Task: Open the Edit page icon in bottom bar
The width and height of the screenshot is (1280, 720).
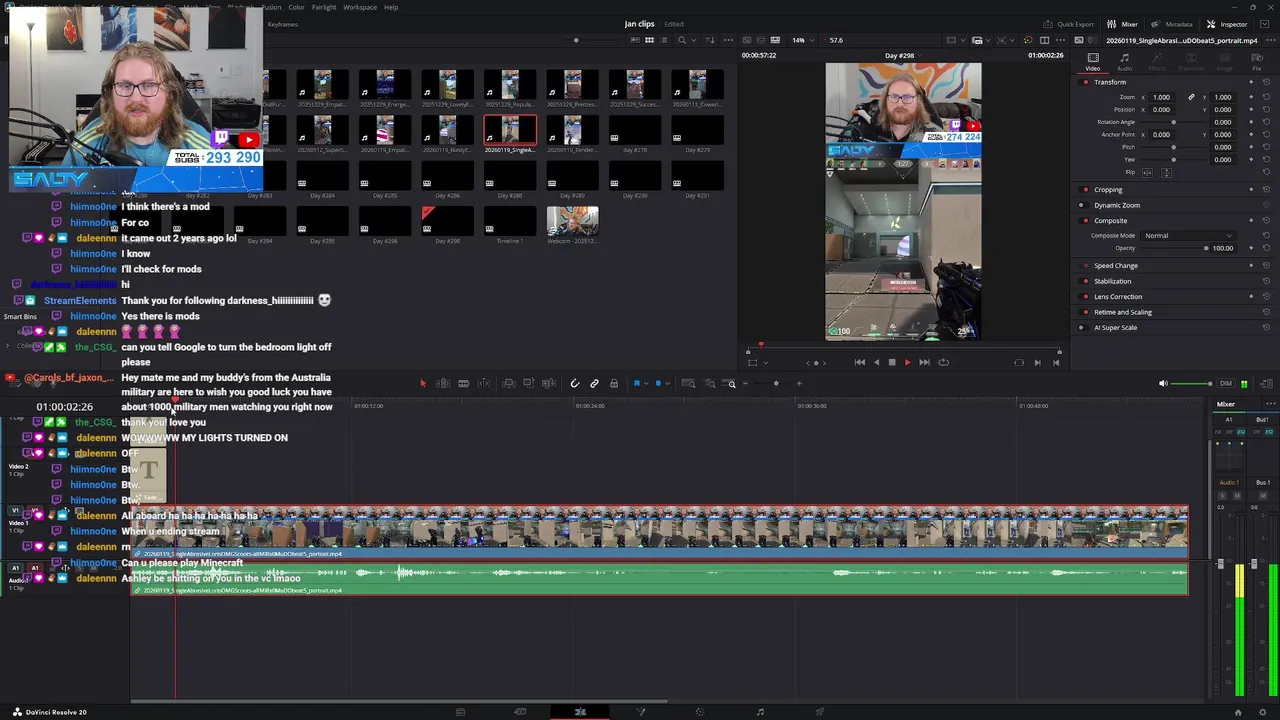Action: pyautogui.click(x=580, y=712)
